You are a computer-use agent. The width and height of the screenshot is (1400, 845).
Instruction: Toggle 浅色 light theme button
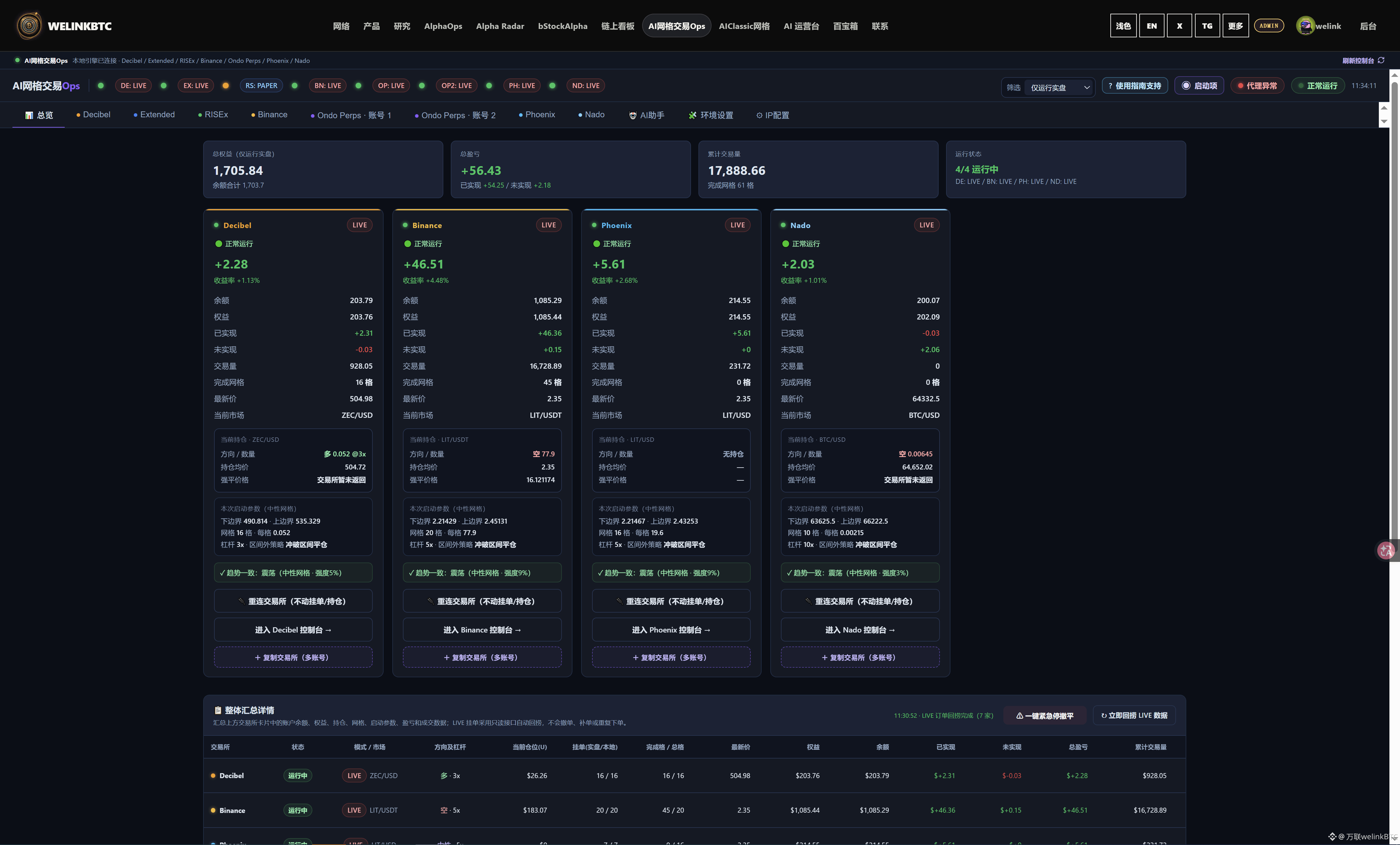(1123, 26)
